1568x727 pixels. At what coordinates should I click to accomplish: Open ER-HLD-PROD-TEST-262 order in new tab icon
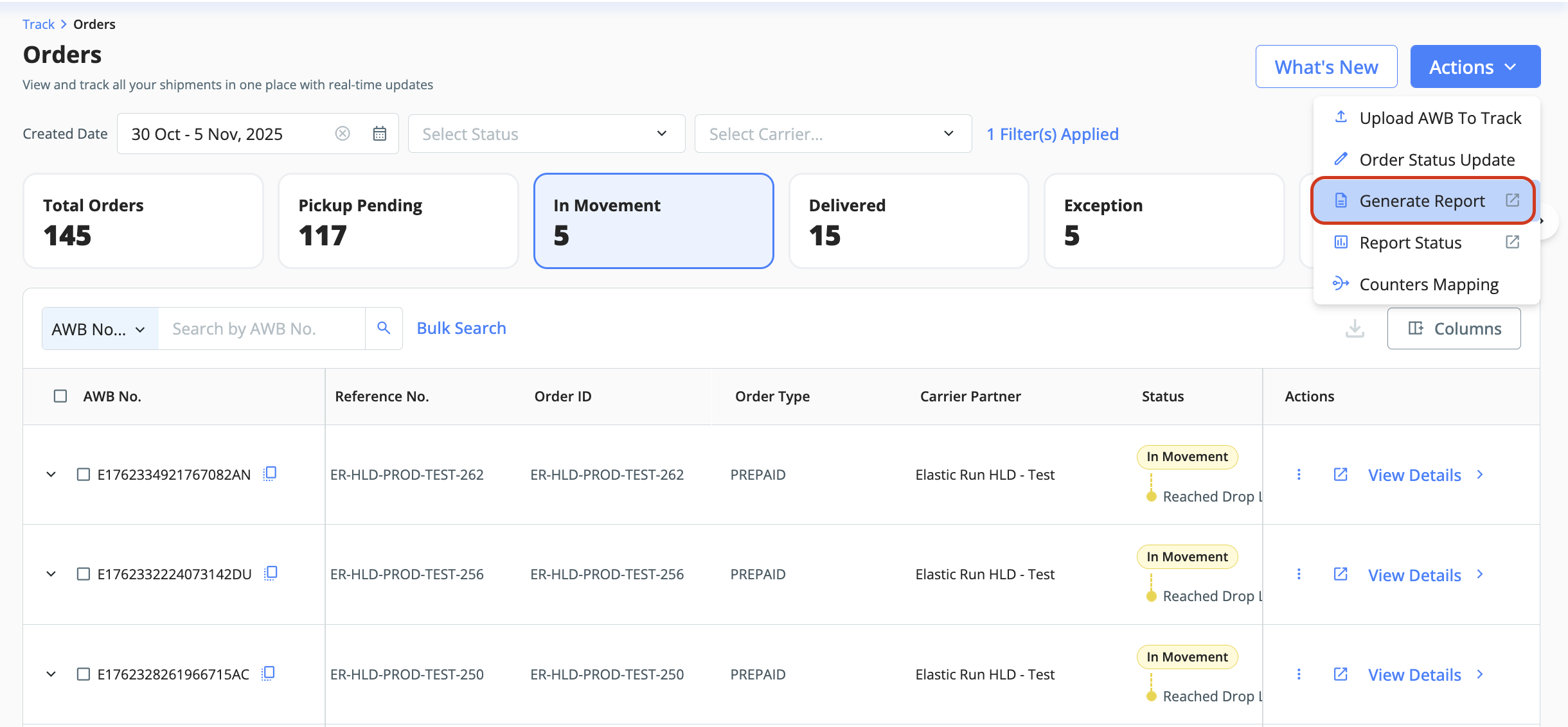[x=1341, y=475]
